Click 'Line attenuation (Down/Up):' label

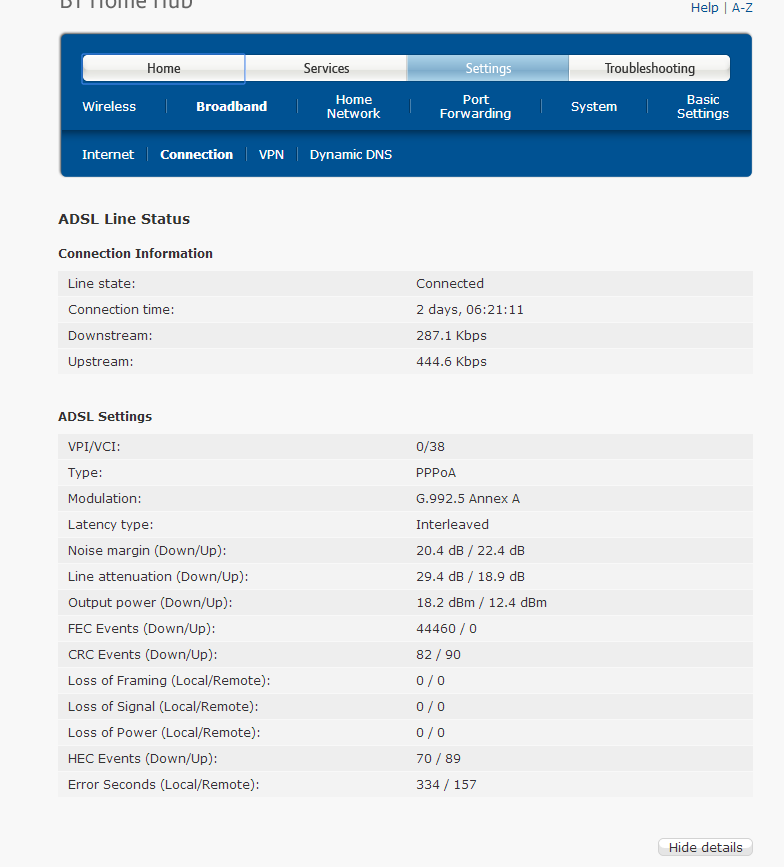tap(158, 577)
